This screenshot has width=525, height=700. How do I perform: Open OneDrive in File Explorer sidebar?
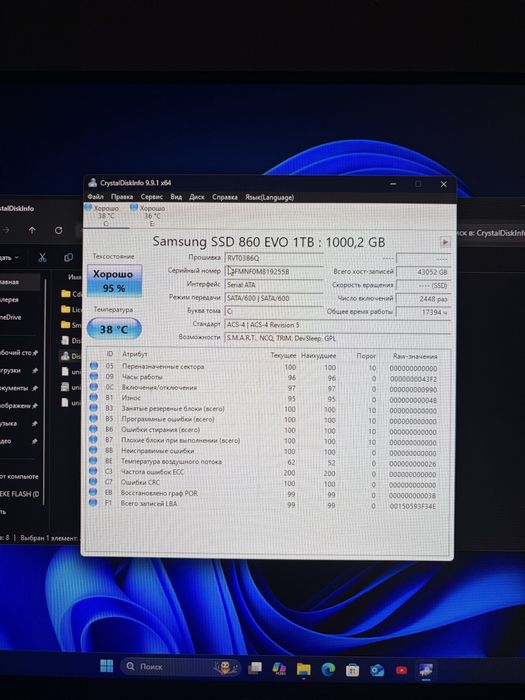click(x=11, y=317)
